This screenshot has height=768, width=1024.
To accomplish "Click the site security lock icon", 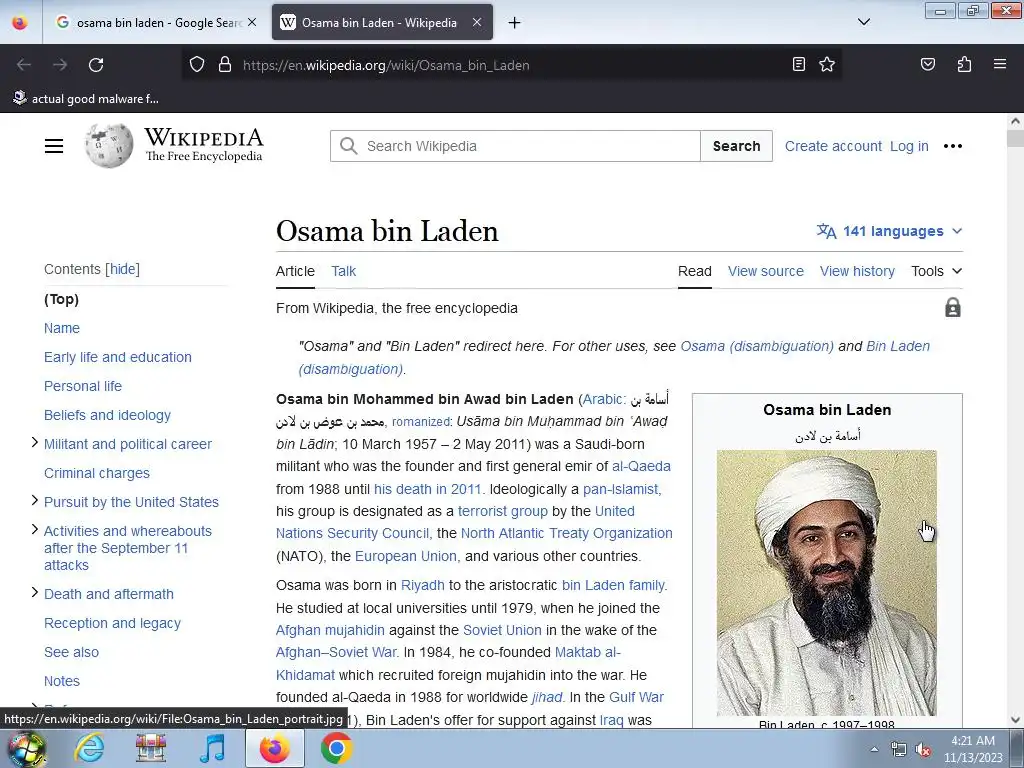I will [225, 65].
